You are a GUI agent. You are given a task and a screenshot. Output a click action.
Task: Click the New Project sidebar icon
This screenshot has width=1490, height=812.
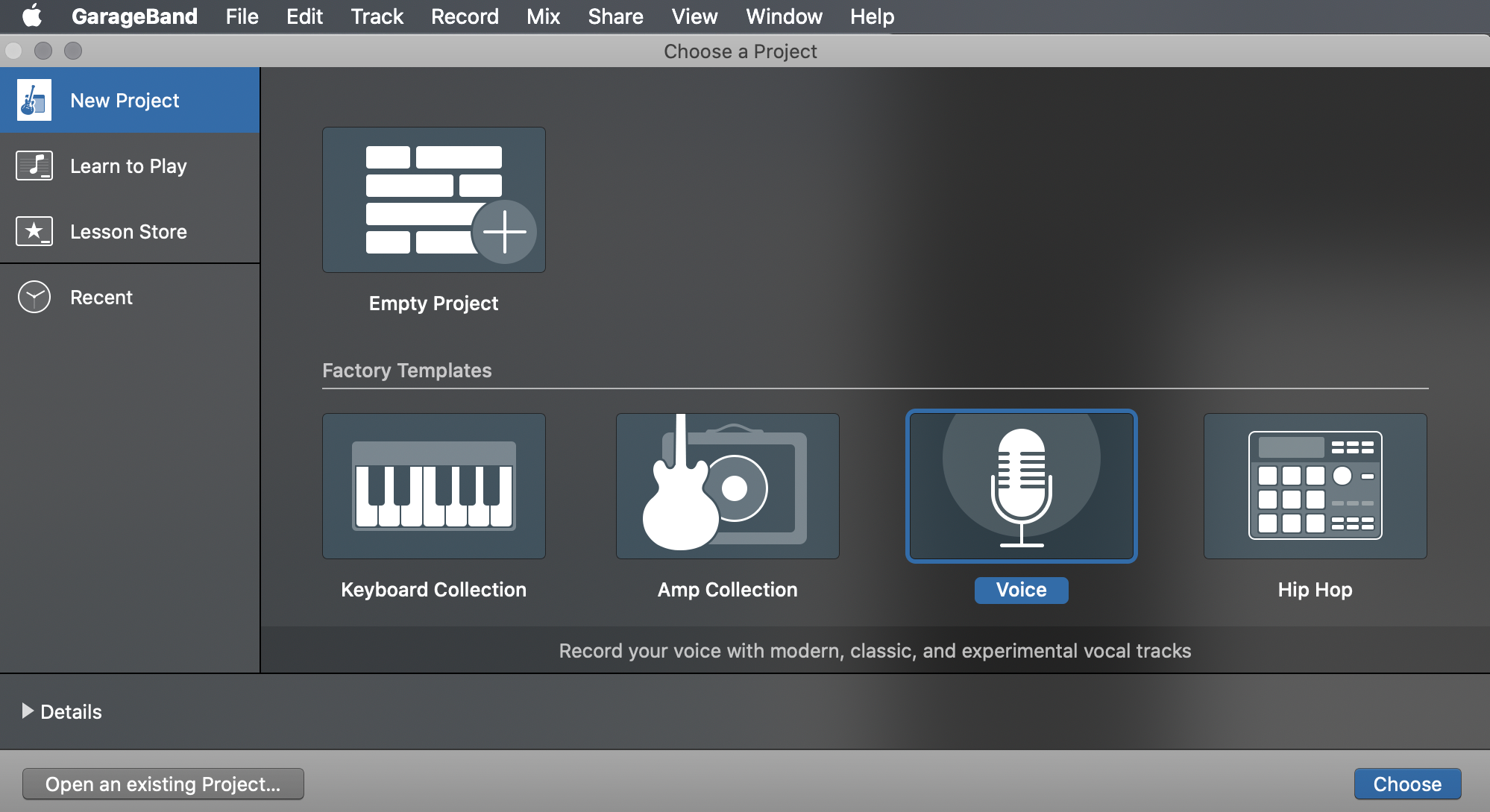tap(33, 99)
